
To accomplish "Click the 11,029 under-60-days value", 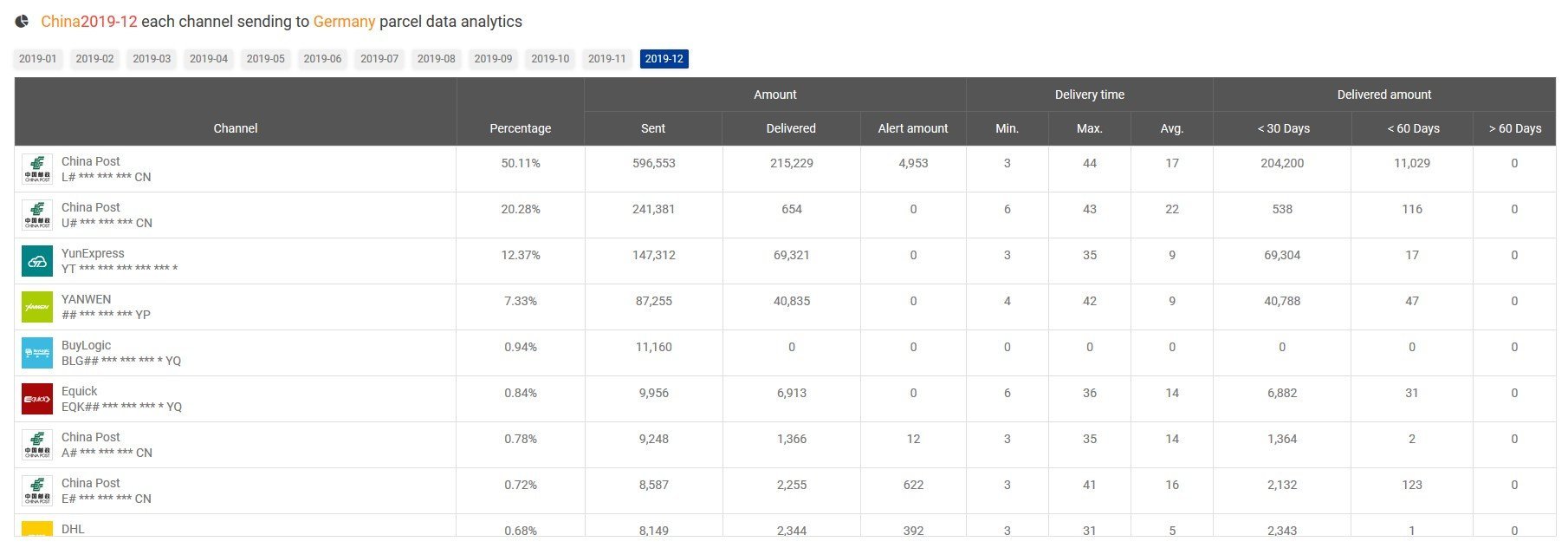I will pyautogui.click(x=1412, y=163).
